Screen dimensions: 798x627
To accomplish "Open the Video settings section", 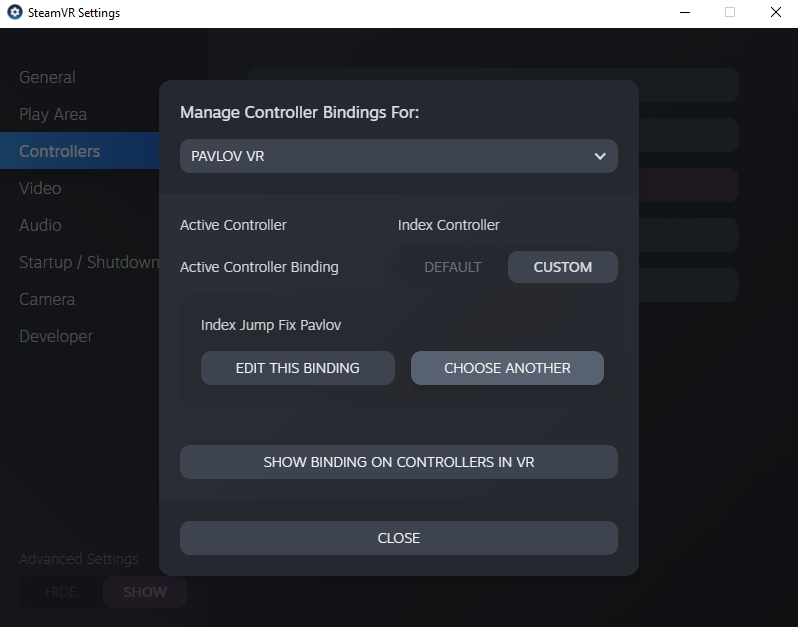I will 40,188.
